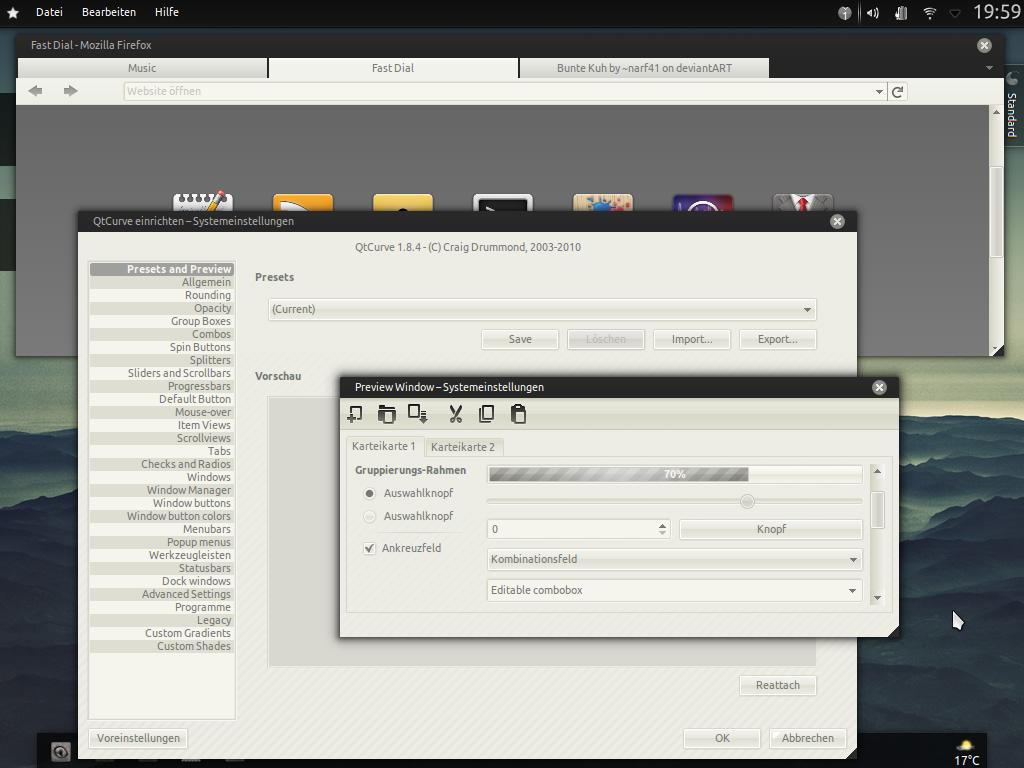This screenshot has height=768, width=1024.
Task: Click the copy icon in Preview Window toolbar
Action: tap(487, 414)
